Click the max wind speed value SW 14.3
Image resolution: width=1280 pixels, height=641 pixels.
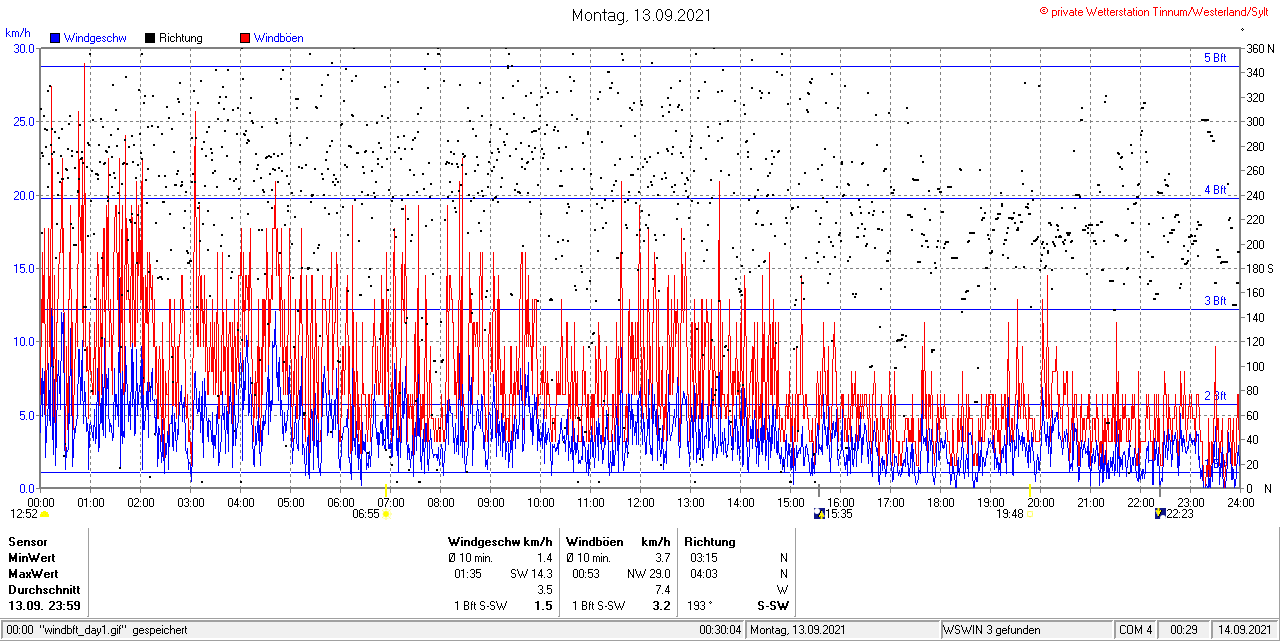coord(531,574)
